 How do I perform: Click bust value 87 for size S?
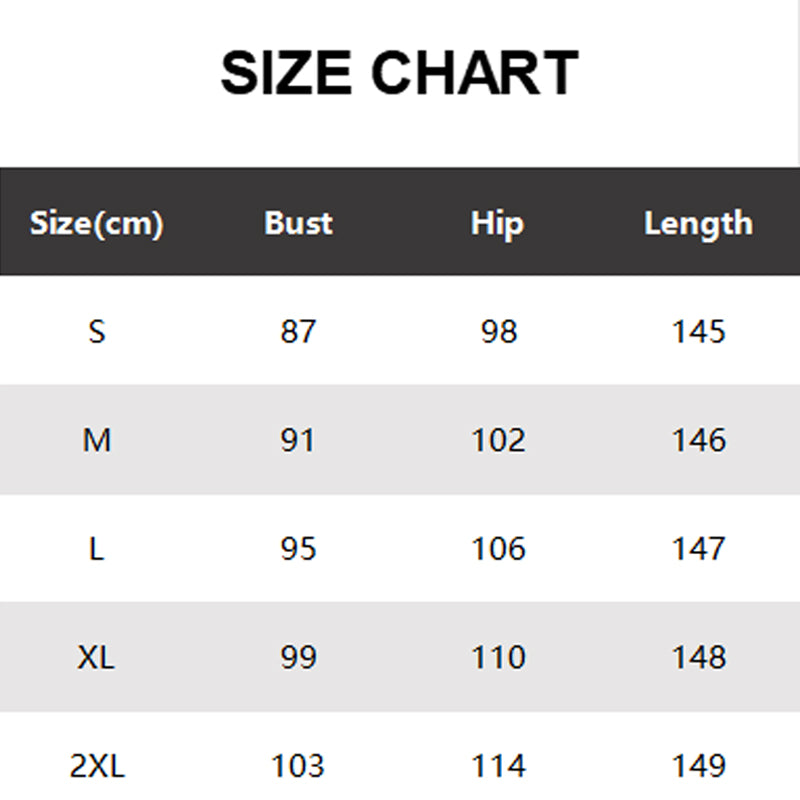pos(298,331)
